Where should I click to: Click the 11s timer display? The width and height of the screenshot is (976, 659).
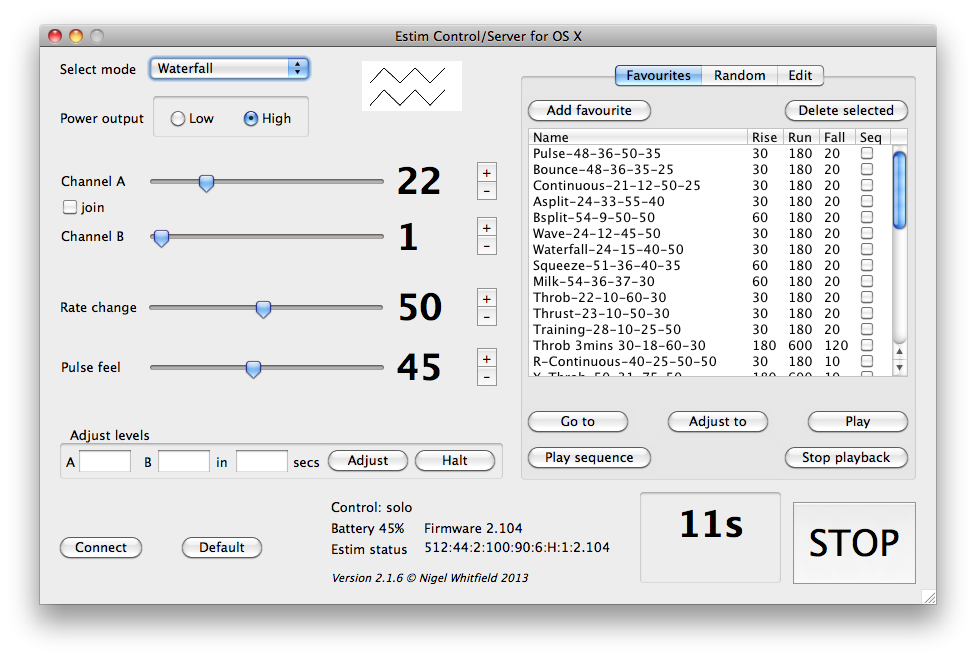pos(710,537)
